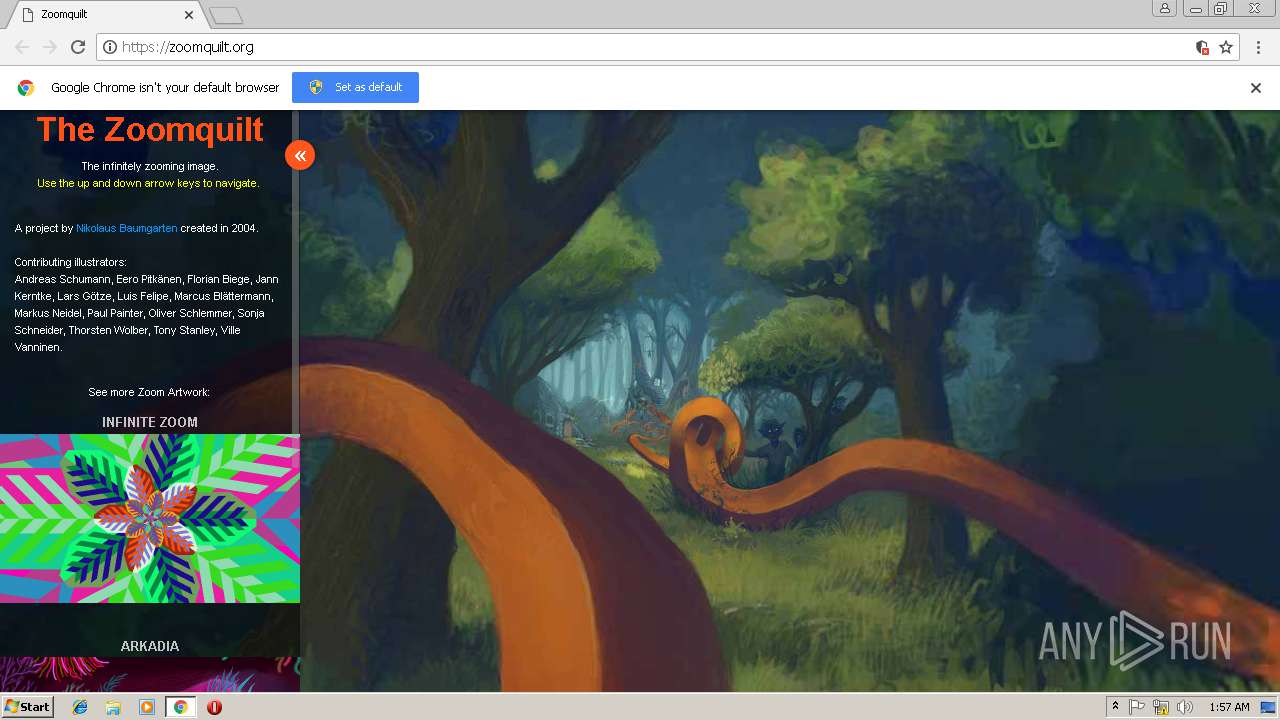Open the Infinite Zoom colorful thumbnail
Screen dimensions: 1280x720
click(x=150, y=518)
